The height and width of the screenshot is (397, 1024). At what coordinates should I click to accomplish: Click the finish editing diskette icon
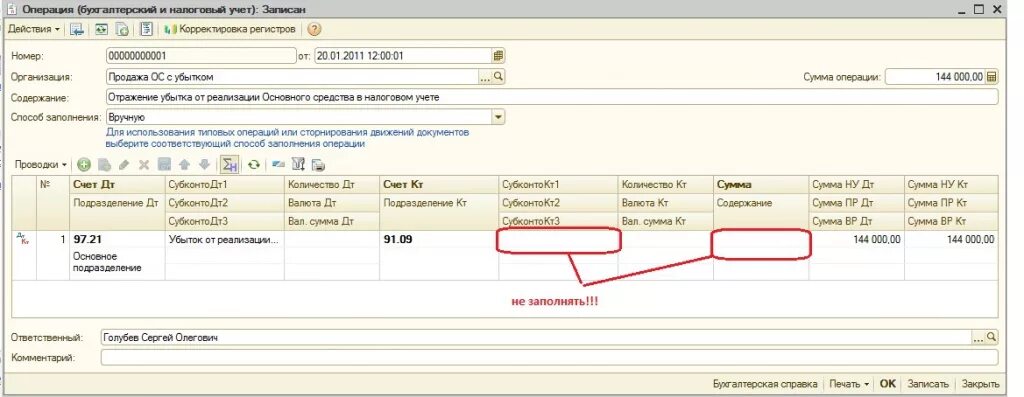pos(165,165)
